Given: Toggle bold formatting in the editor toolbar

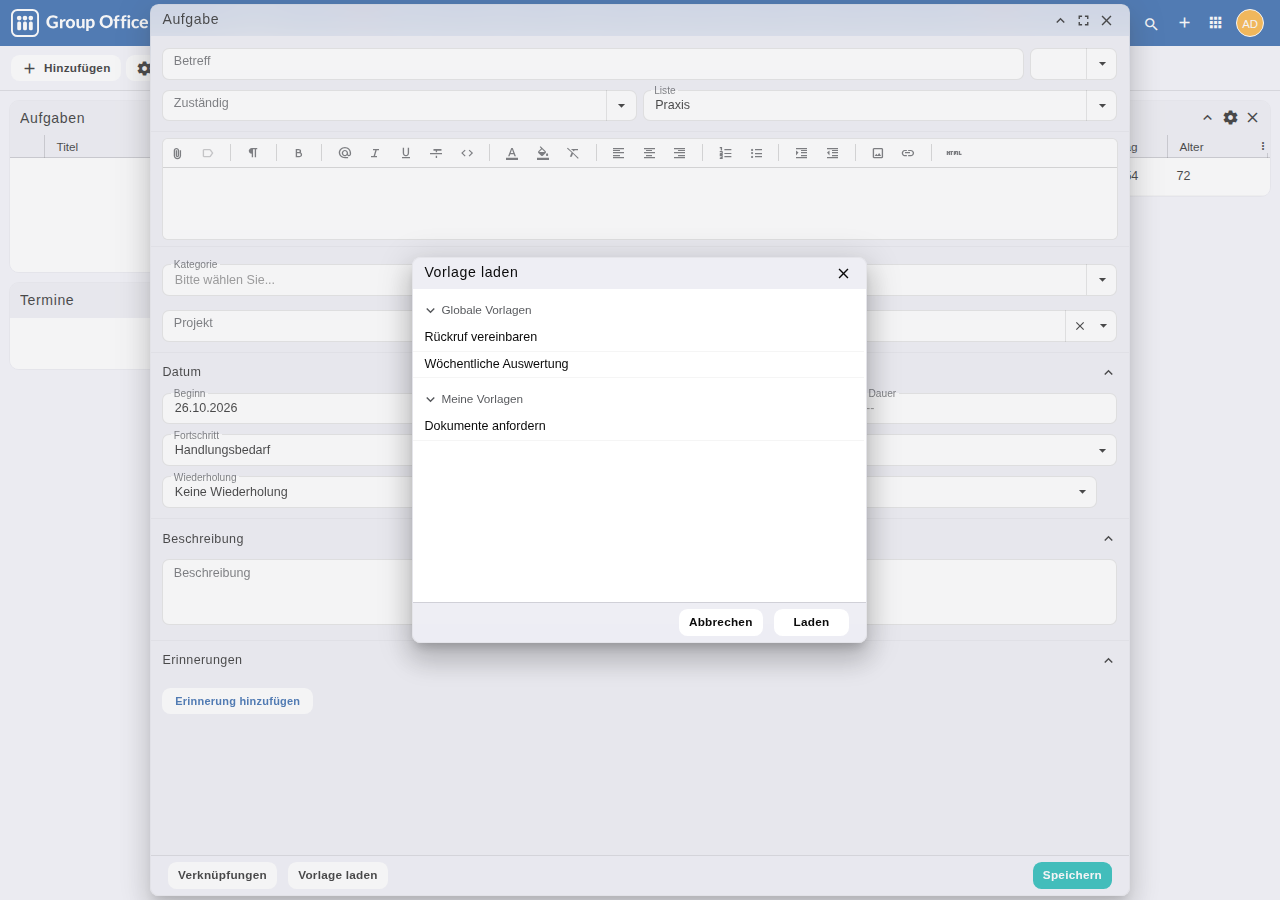Looking at the screenshot, I should [x=298, y=153].
